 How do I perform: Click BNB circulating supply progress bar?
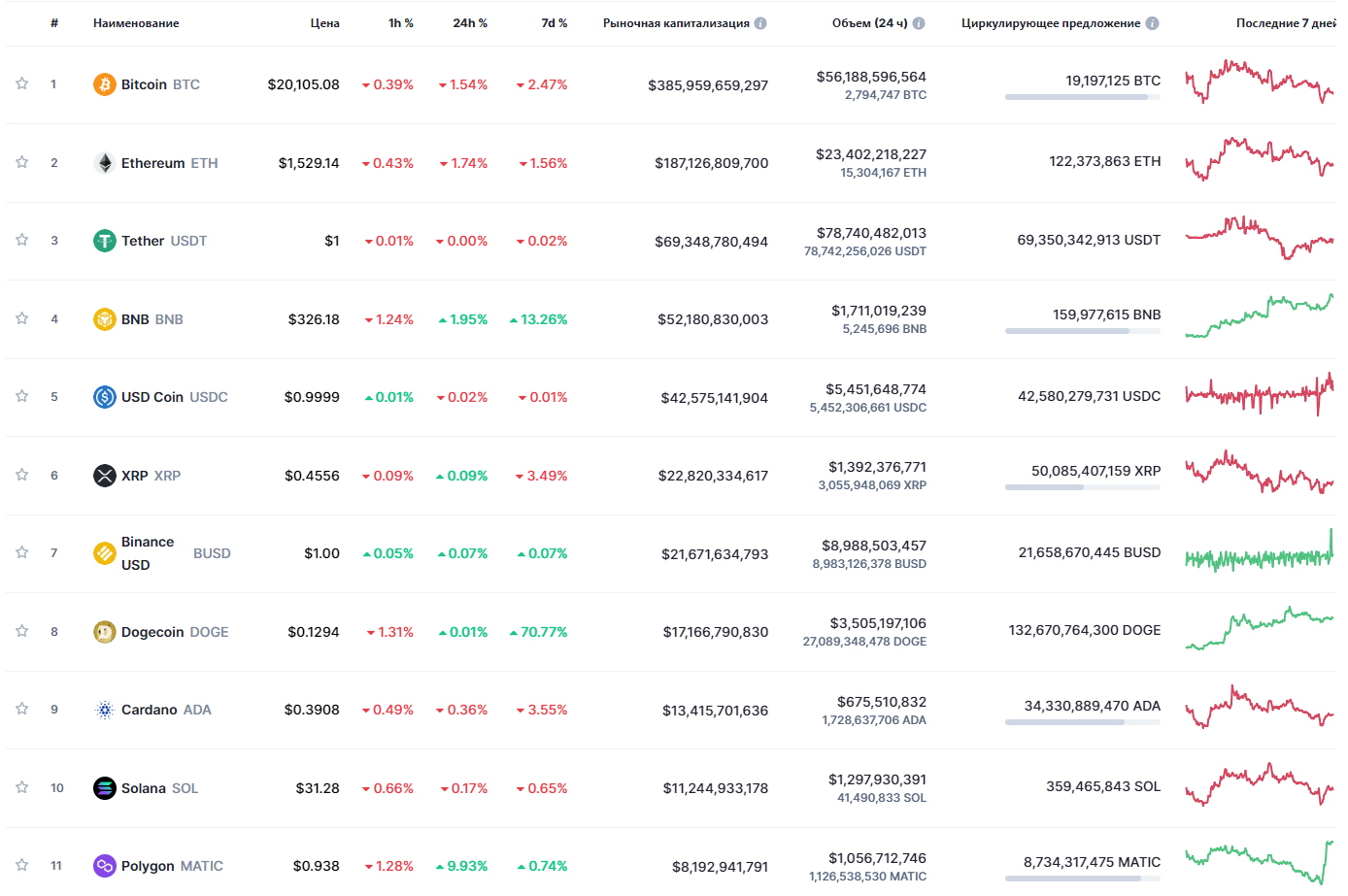tap(1082, 331)
